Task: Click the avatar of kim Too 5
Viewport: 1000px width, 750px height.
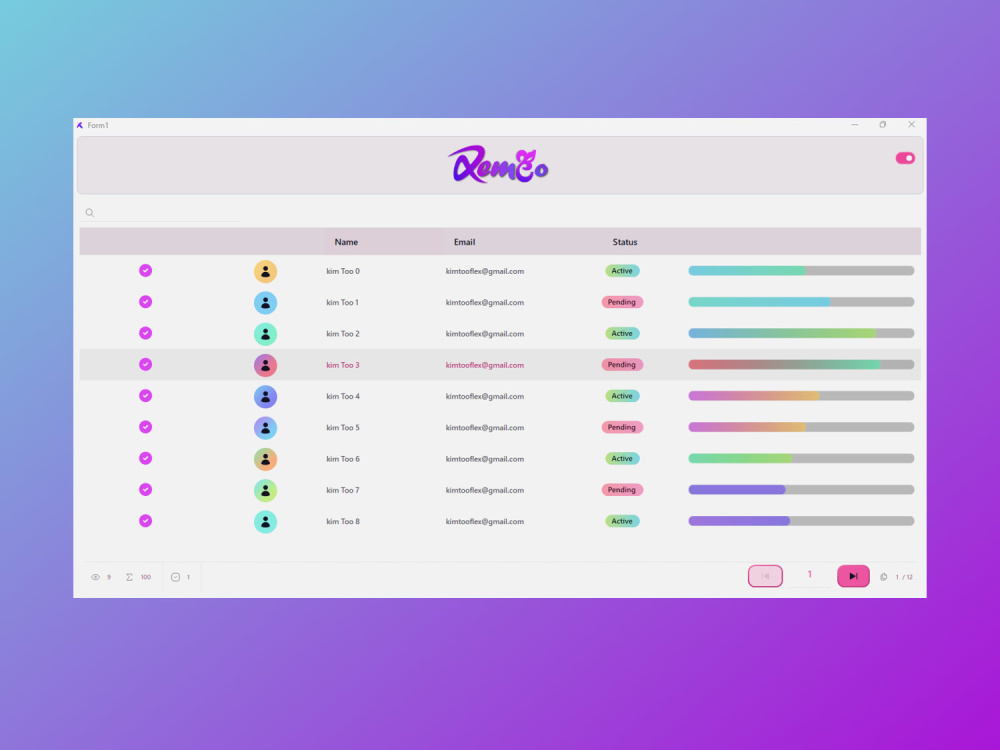Action: point(265,428)
